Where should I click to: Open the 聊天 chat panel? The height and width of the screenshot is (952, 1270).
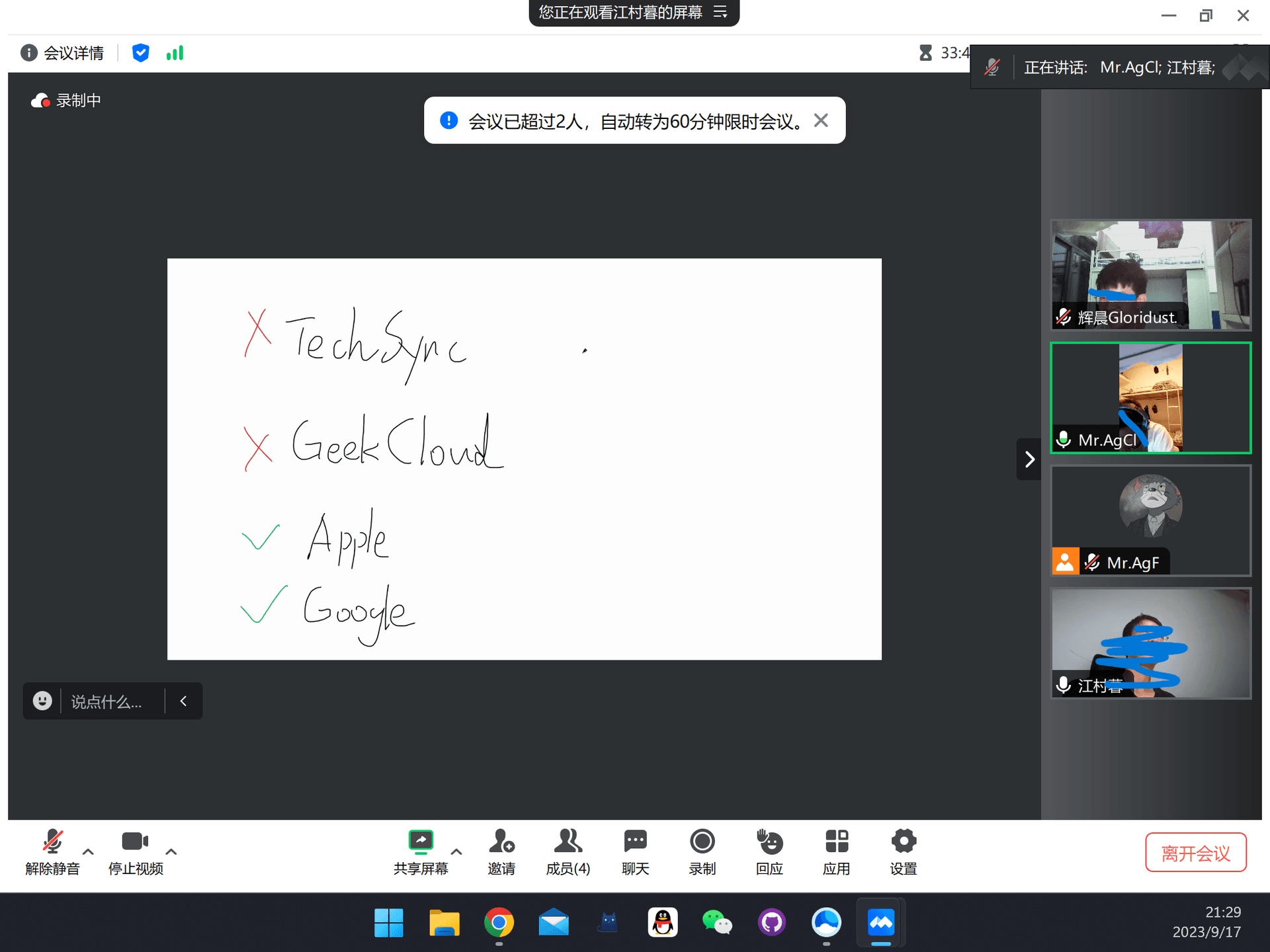(636, 853)
